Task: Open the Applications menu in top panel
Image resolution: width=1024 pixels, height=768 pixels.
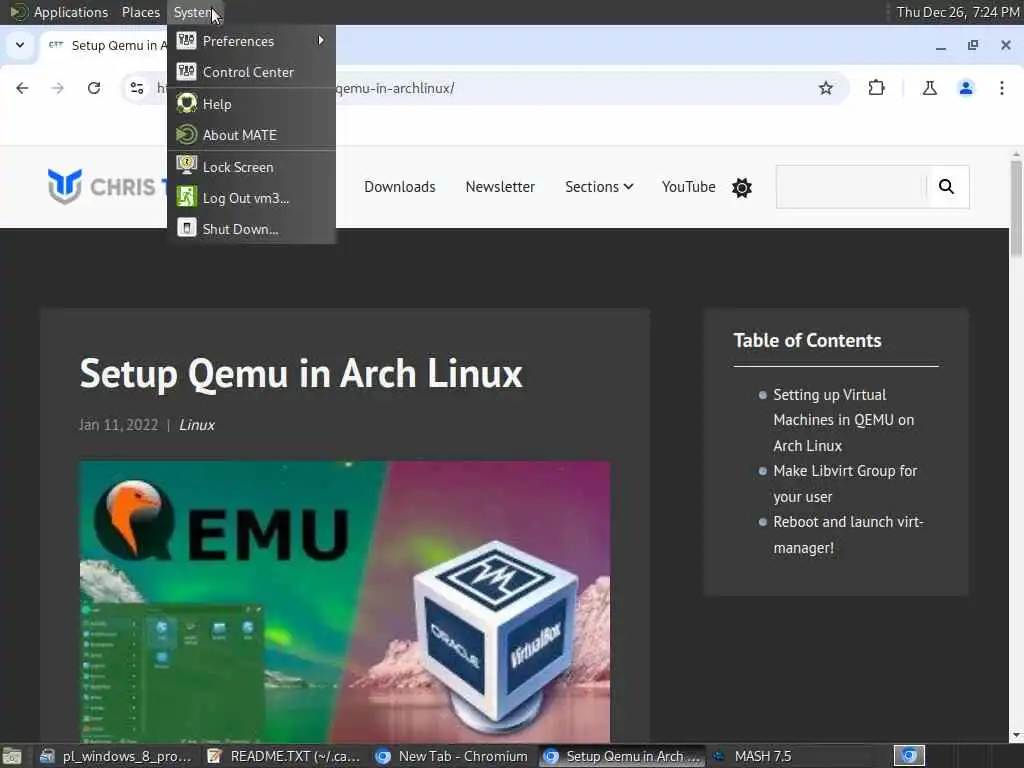Action: 71,12
